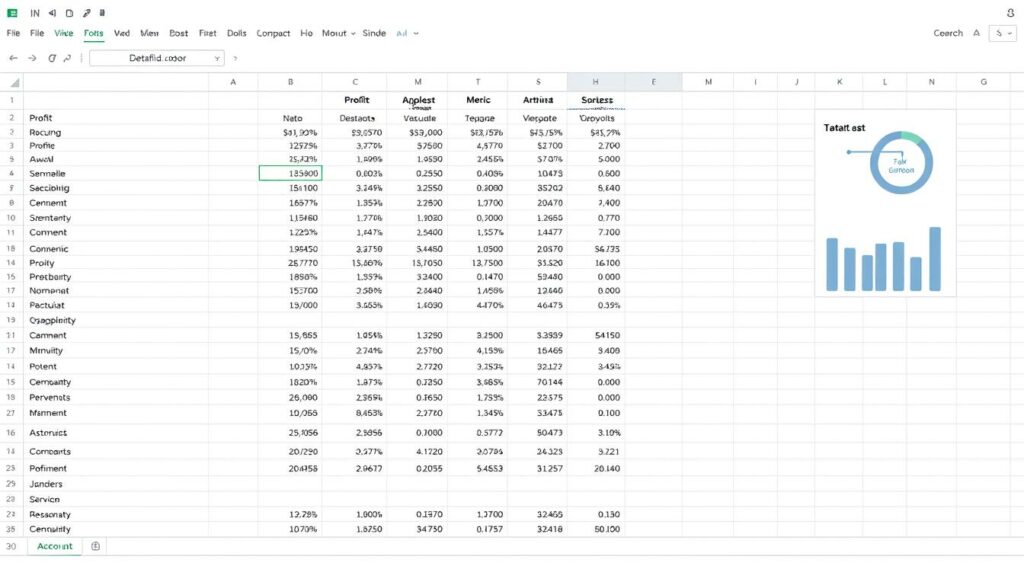
Task: Switch to the Foits tab
Action: [x=93, y=33]
